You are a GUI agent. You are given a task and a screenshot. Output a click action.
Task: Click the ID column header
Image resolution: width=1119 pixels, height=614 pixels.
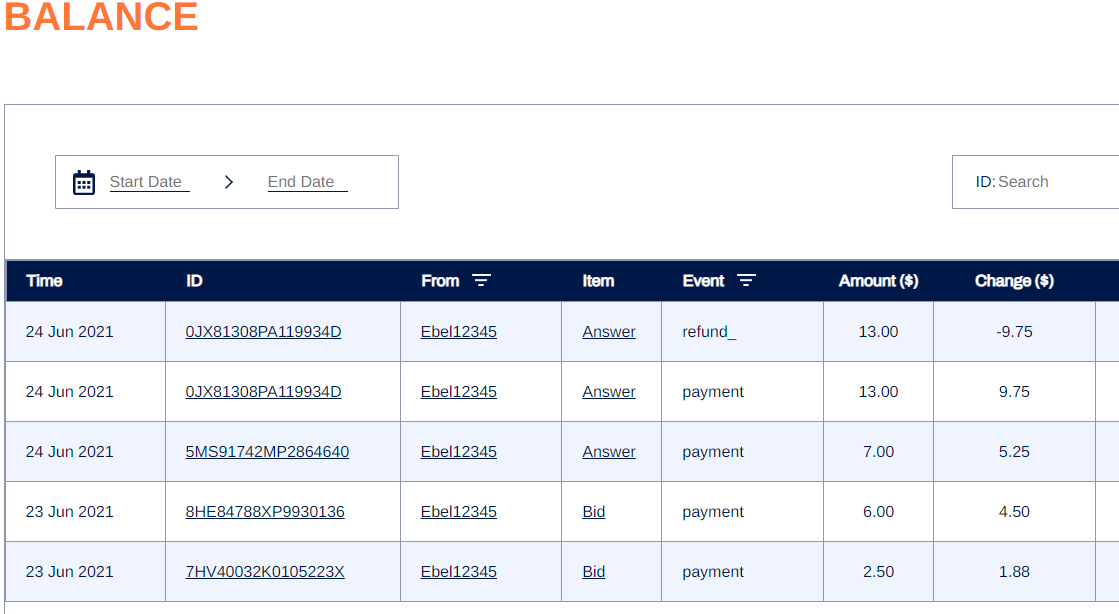coord(194,281)
